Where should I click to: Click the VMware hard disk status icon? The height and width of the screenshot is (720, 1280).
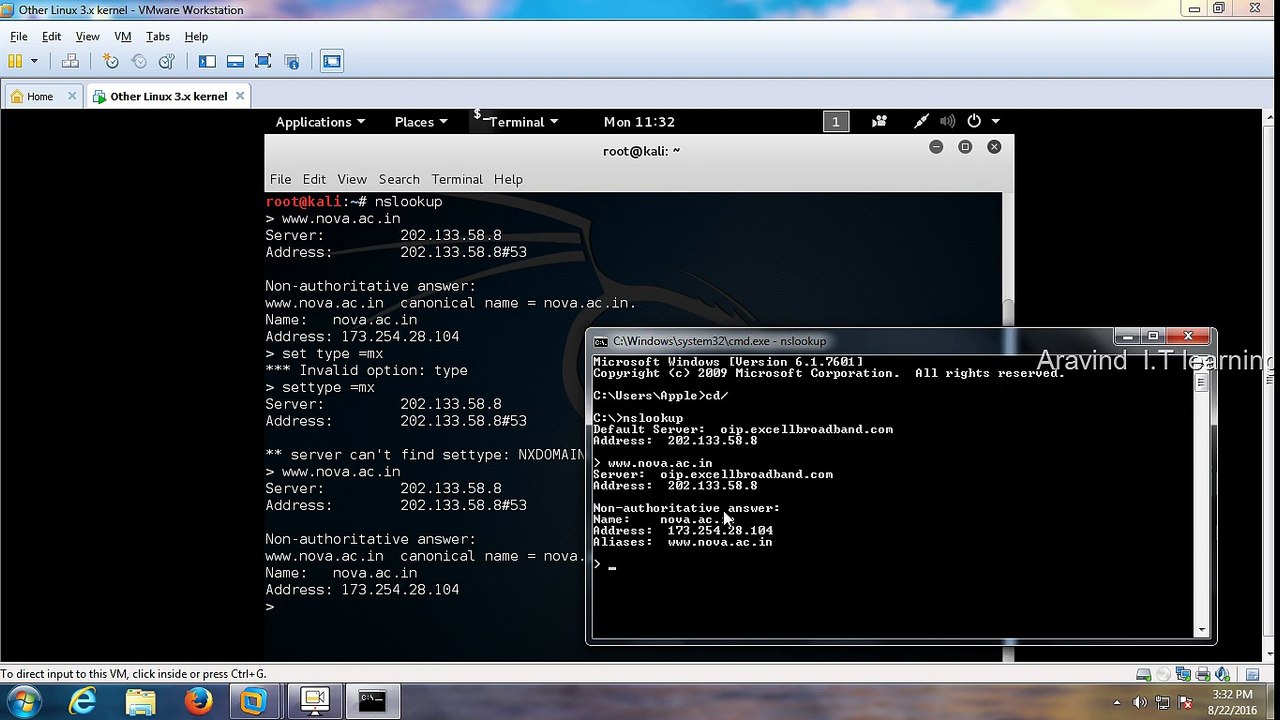tap(1143, 675)
